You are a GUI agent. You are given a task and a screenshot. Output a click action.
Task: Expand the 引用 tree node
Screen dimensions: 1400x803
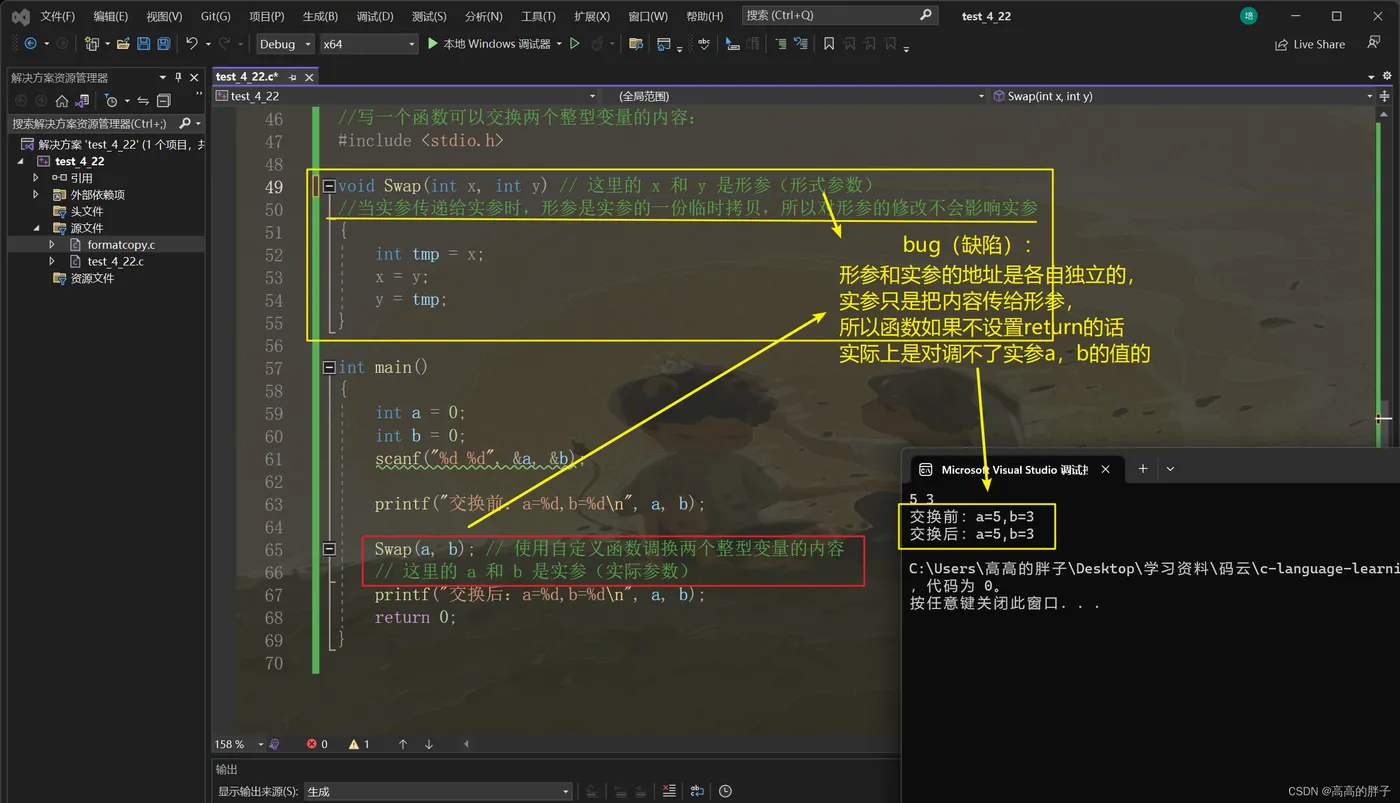click(36, 178)
